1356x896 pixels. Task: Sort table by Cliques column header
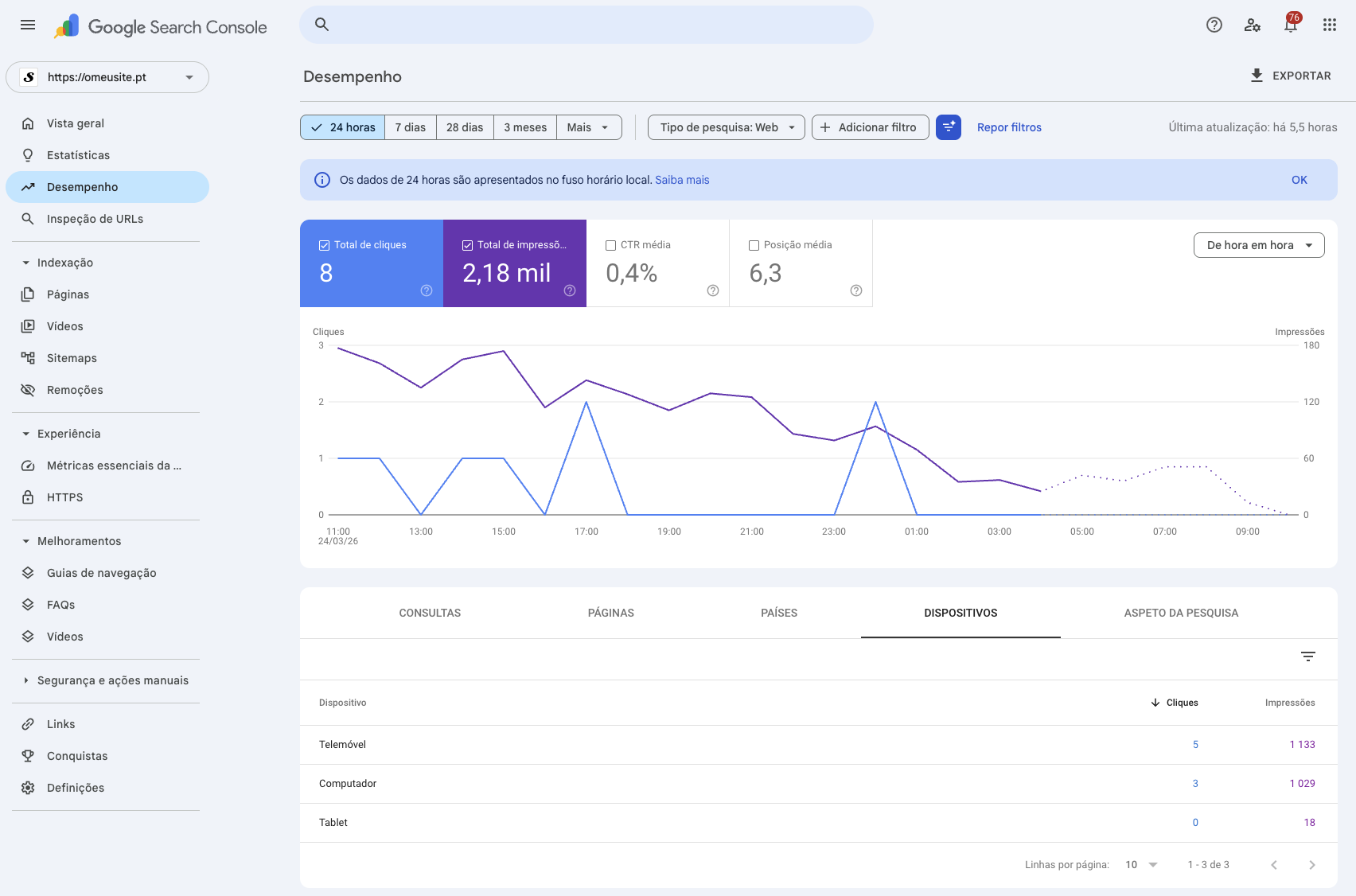(1175, 703)
